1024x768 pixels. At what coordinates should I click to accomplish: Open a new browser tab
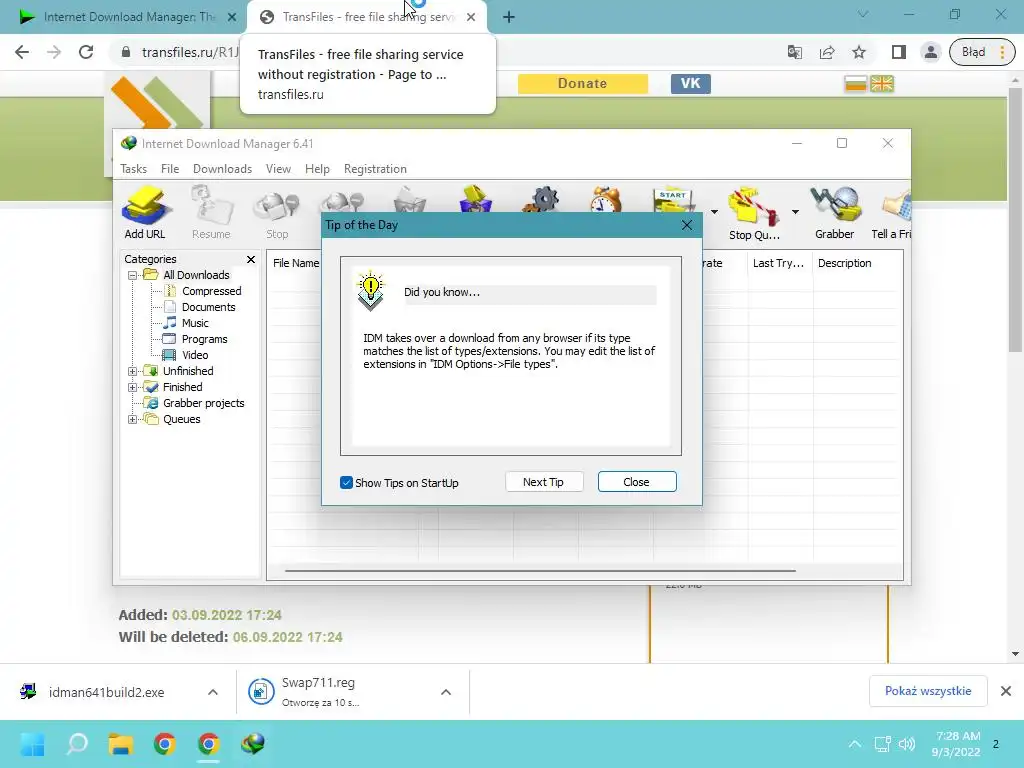pos(509,17)
